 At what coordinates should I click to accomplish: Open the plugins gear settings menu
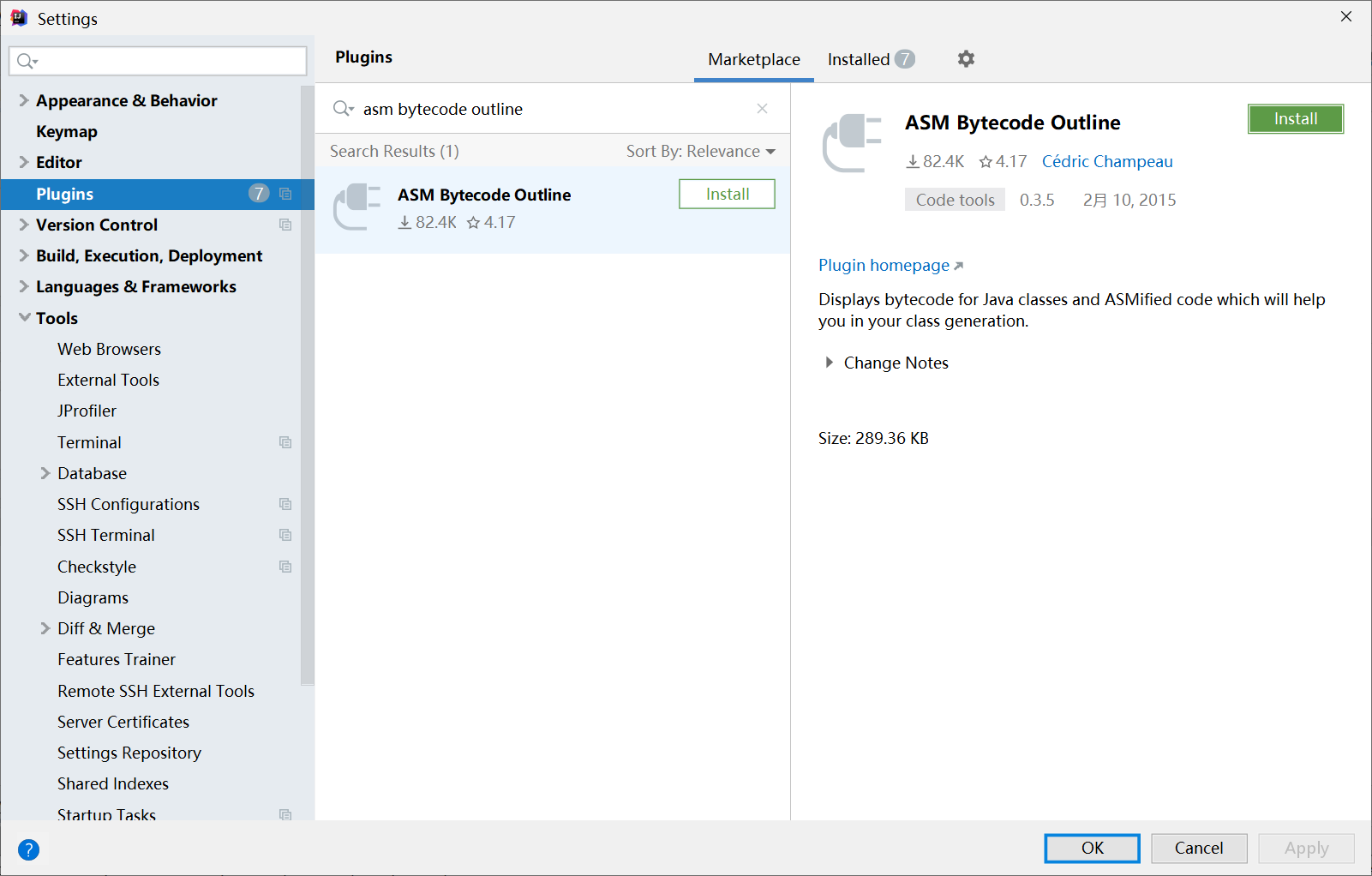(966, 59)
